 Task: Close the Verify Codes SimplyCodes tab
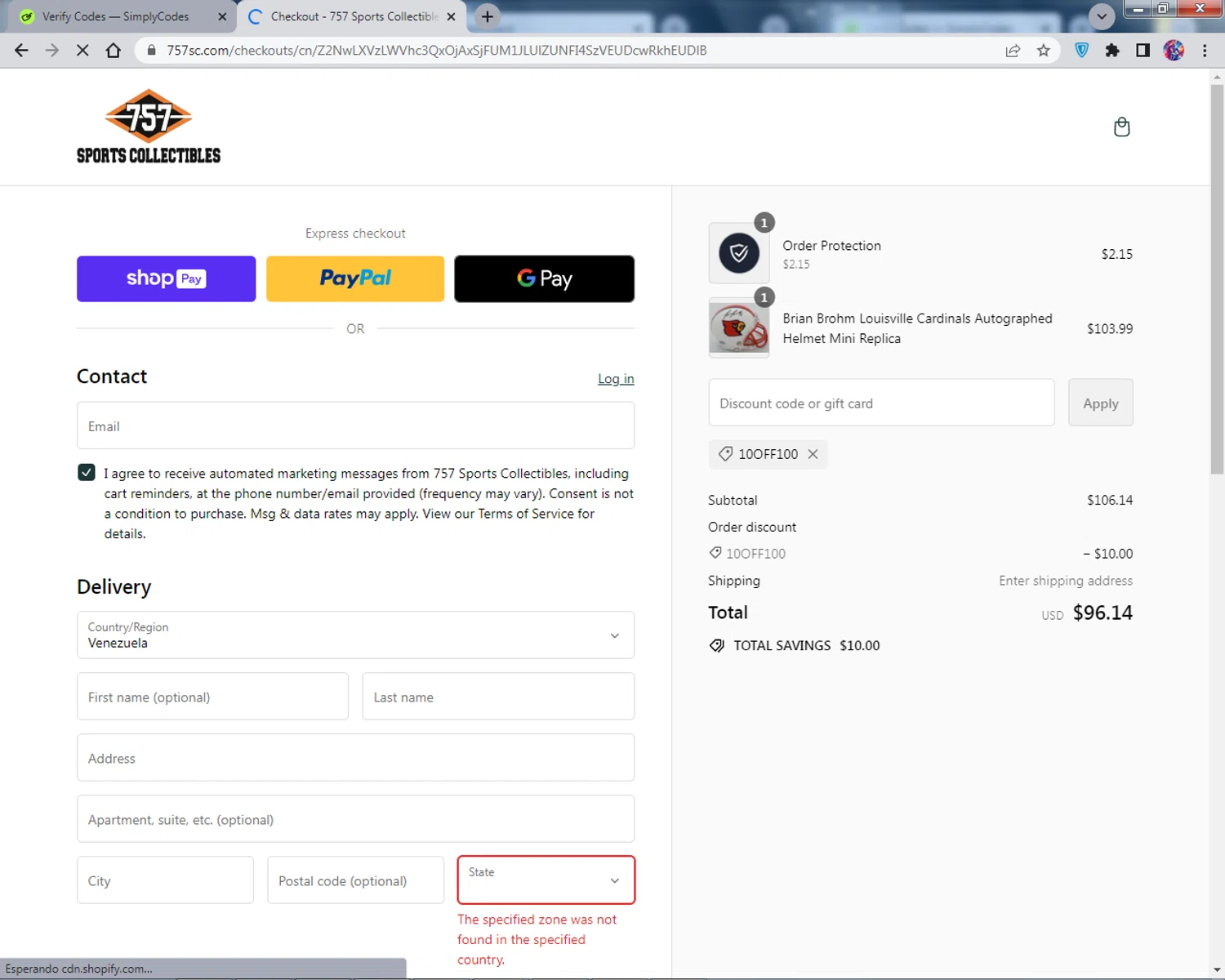coord(222,16)
